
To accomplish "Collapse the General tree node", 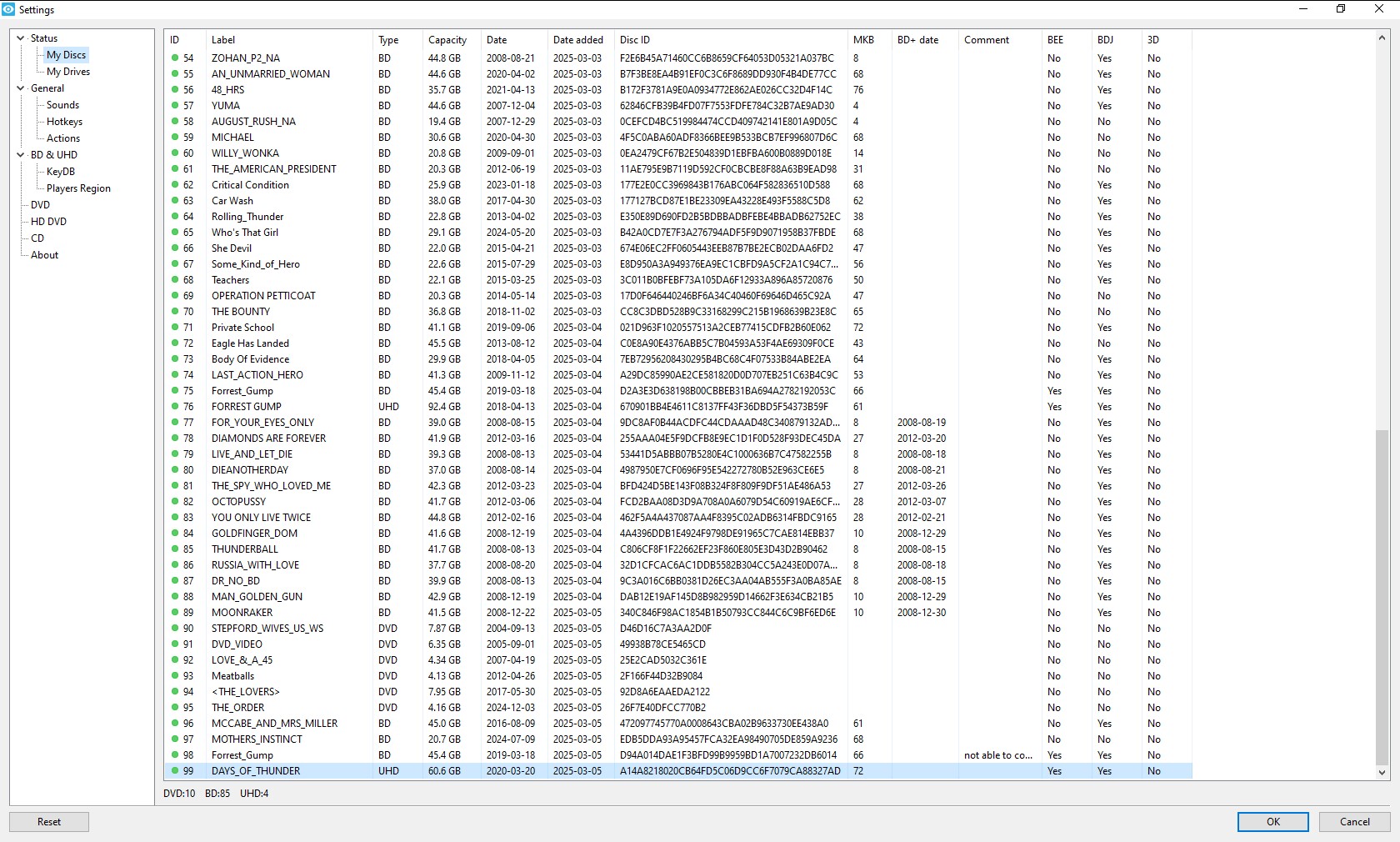I will coord(21,88).
